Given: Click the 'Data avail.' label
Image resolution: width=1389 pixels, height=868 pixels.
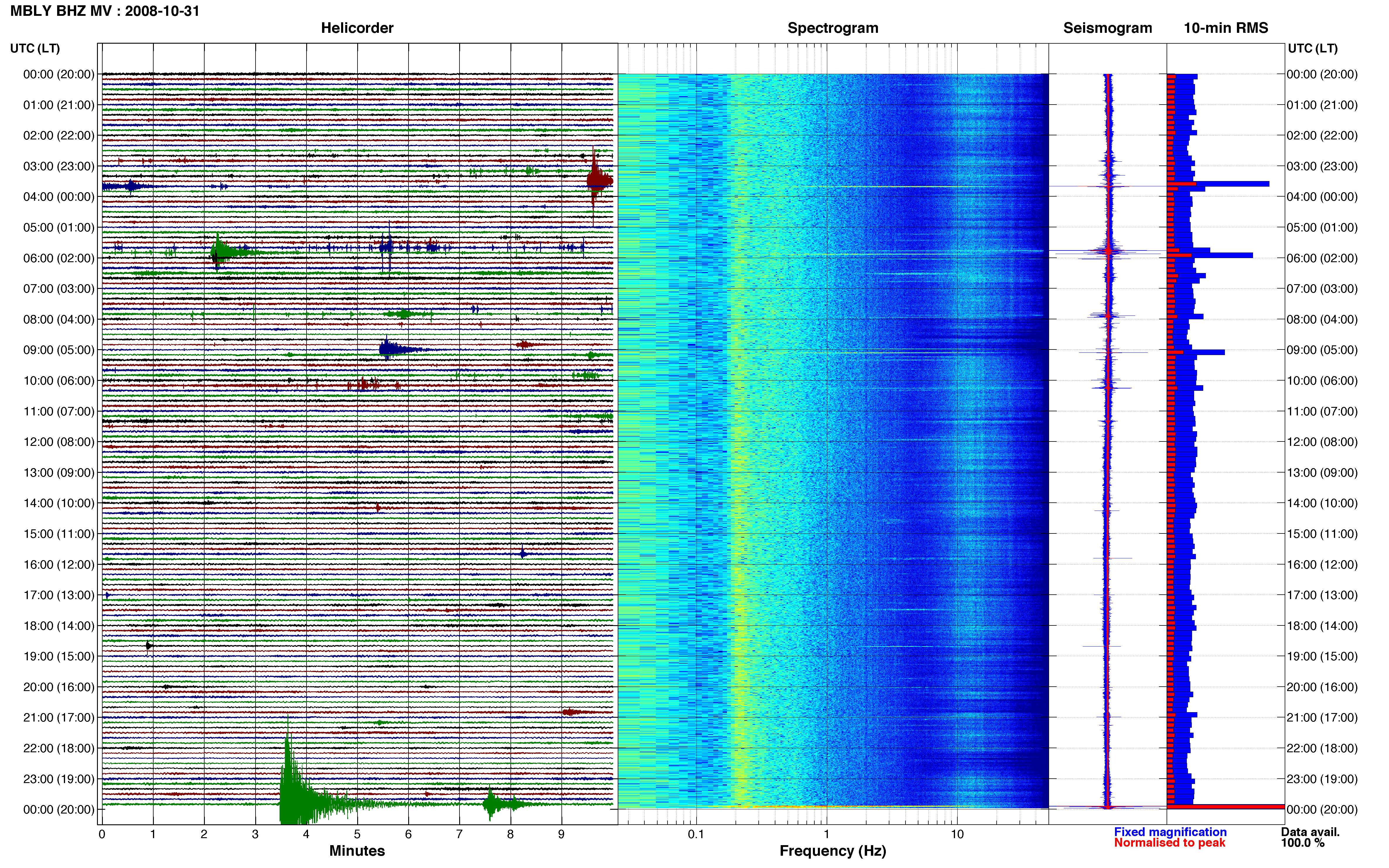Looking at the screenshot, I should pos(1310,832).
